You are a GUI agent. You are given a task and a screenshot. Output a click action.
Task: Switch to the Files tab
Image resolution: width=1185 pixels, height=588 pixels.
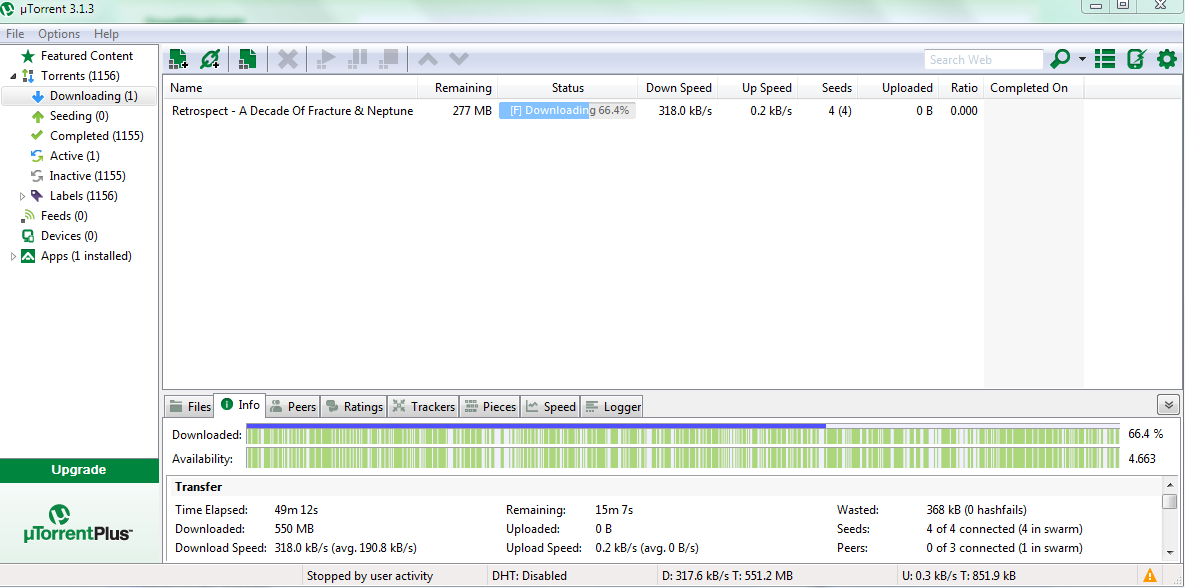(190, 407)
